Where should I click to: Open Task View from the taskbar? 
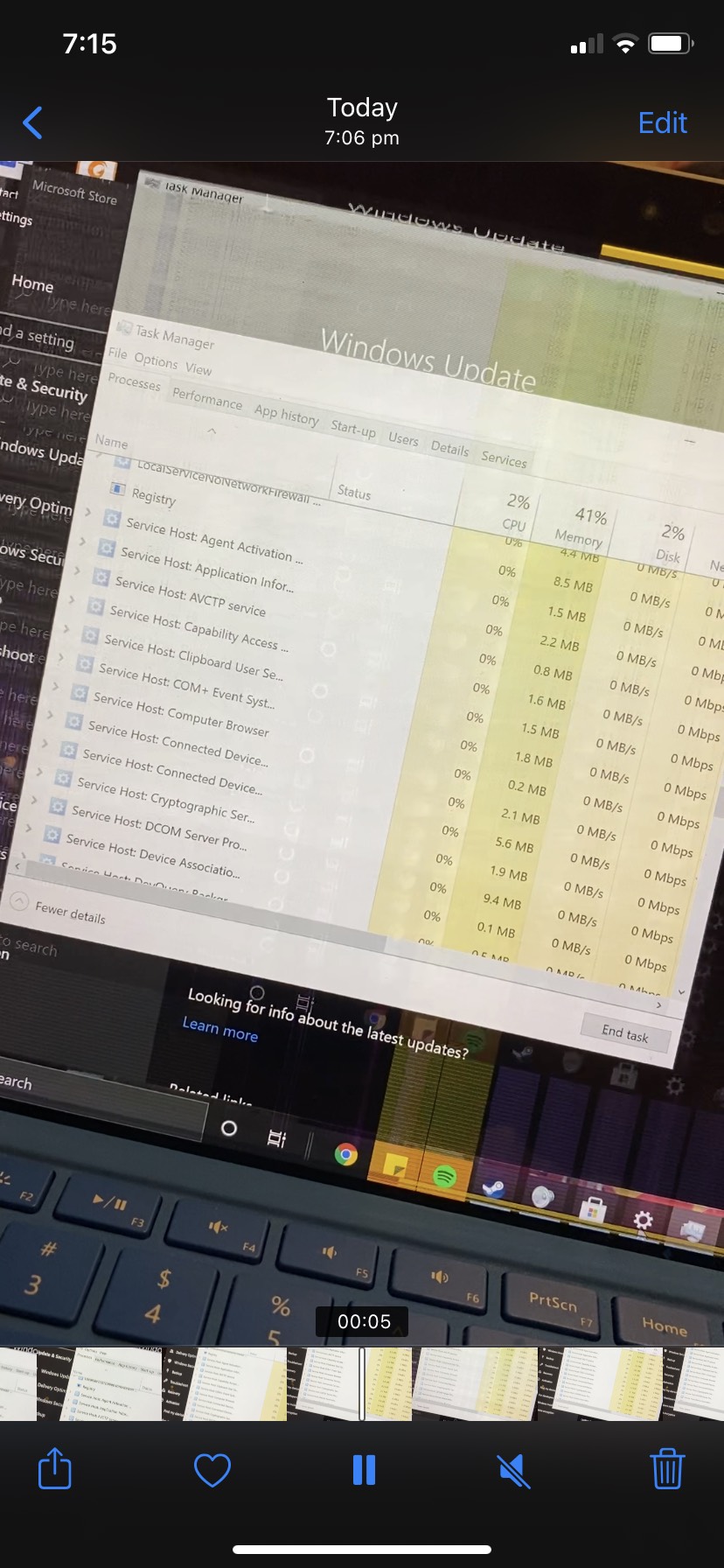(x=276, y=1138)
